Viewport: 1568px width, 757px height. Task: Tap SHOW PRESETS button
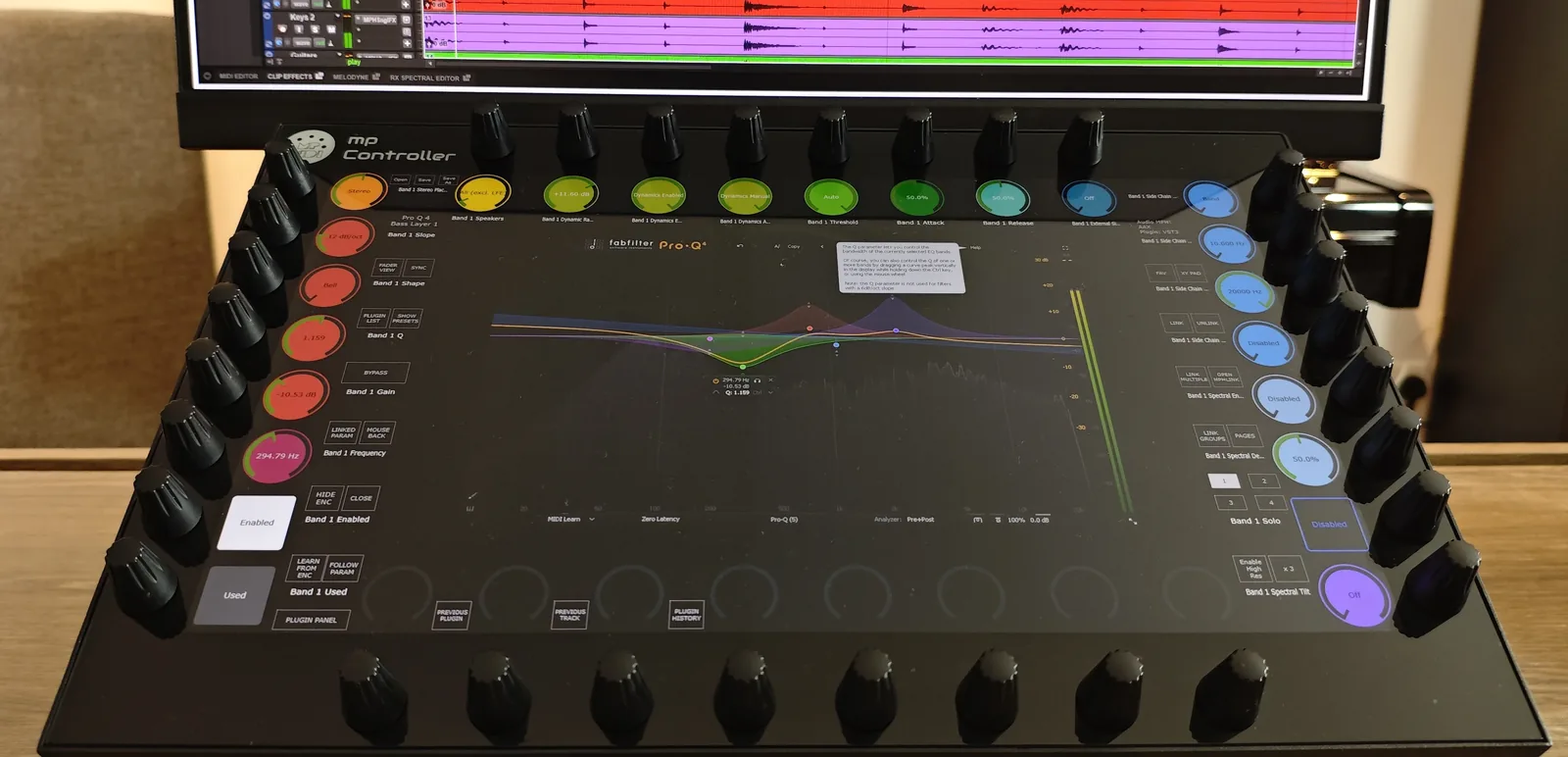406,319
